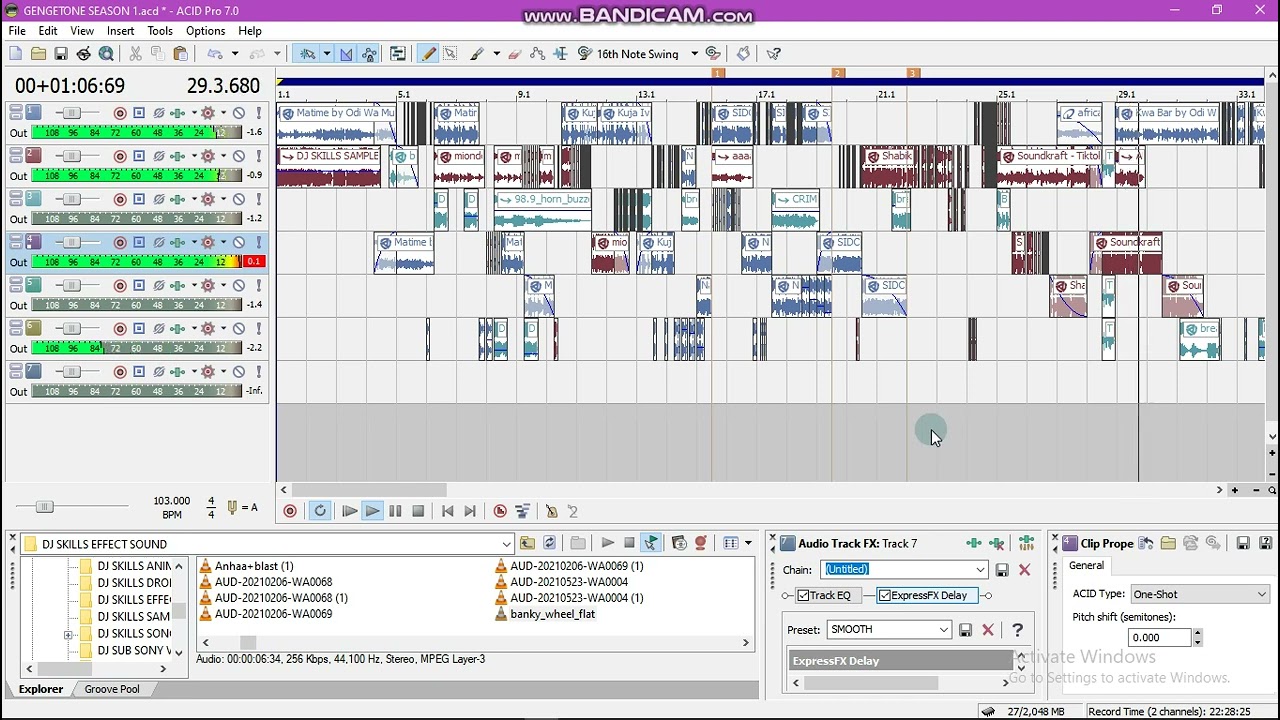Save the SMOOTH plug-in preset
1280x720 pixels.
(965, 630)
